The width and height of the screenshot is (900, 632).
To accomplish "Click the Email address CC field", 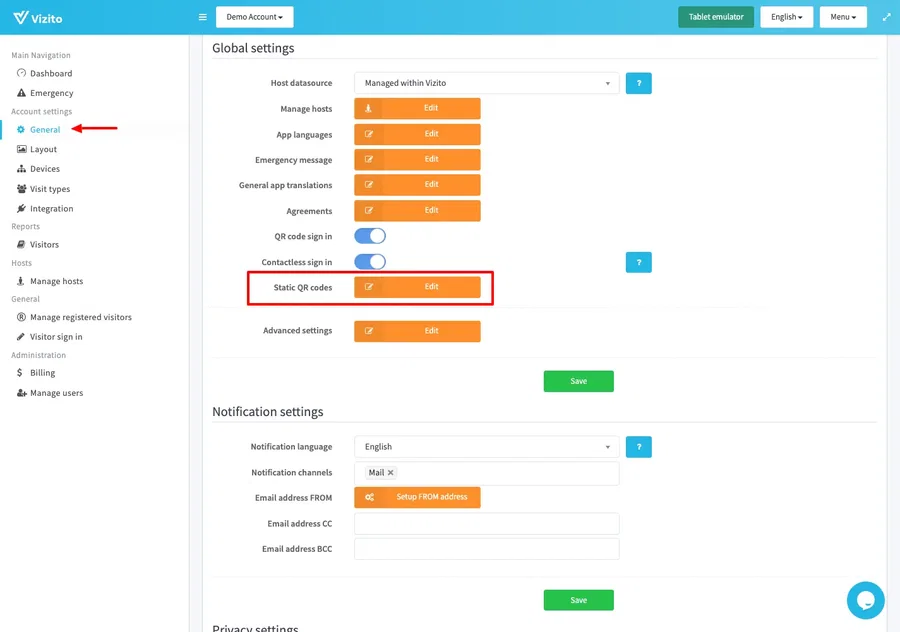I will (x=486, y=524).
